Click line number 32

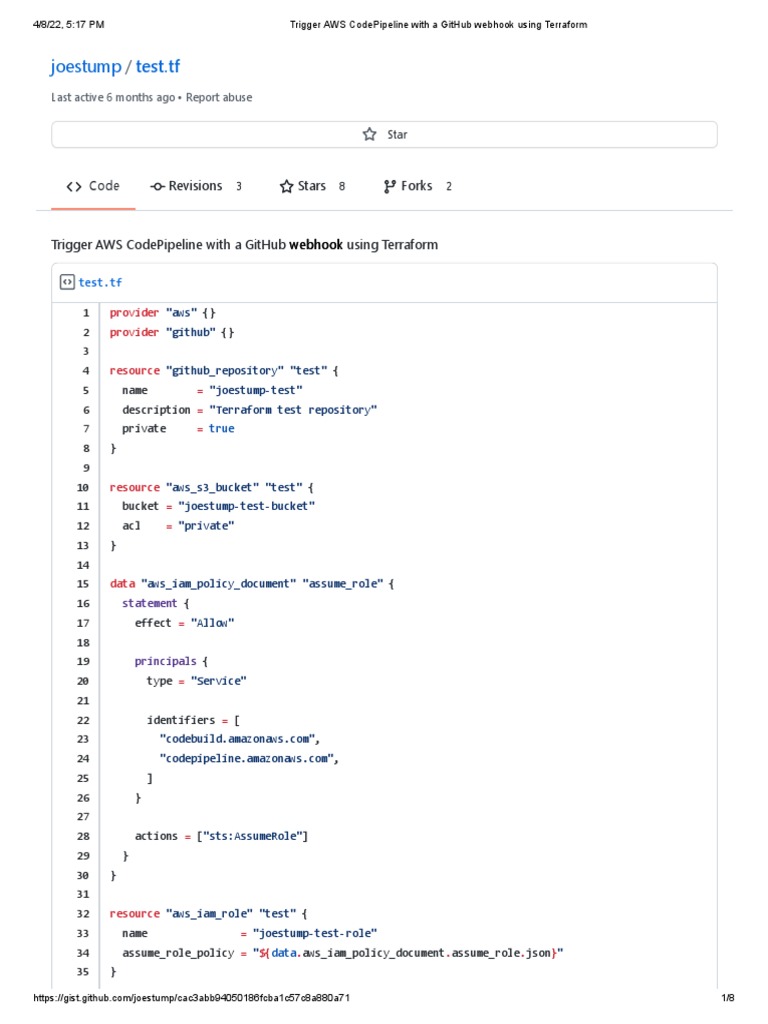83,914
